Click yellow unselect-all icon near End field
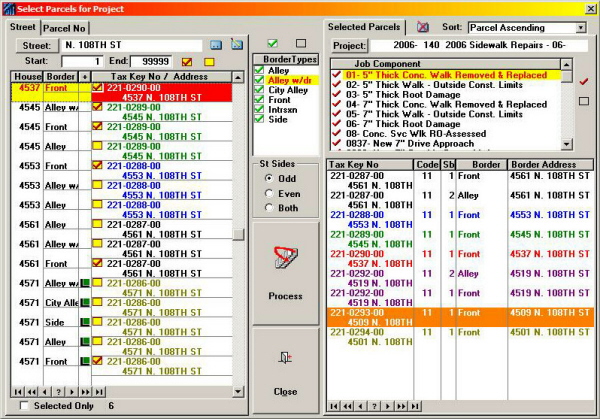 209,62
